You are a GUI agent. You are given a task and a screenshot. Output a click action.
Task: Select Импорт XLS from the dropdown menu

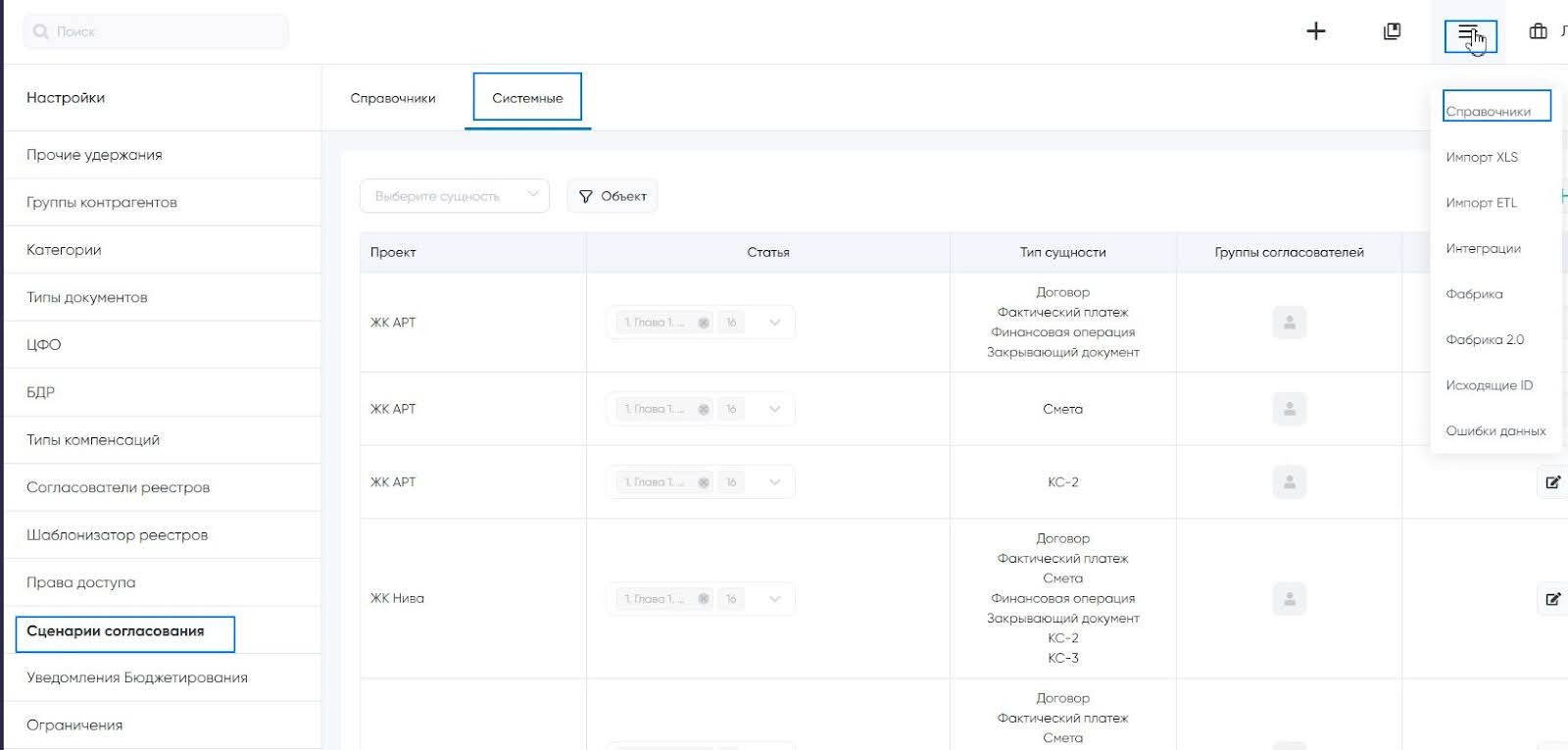pyautogui.click(x=1482, y=157)
